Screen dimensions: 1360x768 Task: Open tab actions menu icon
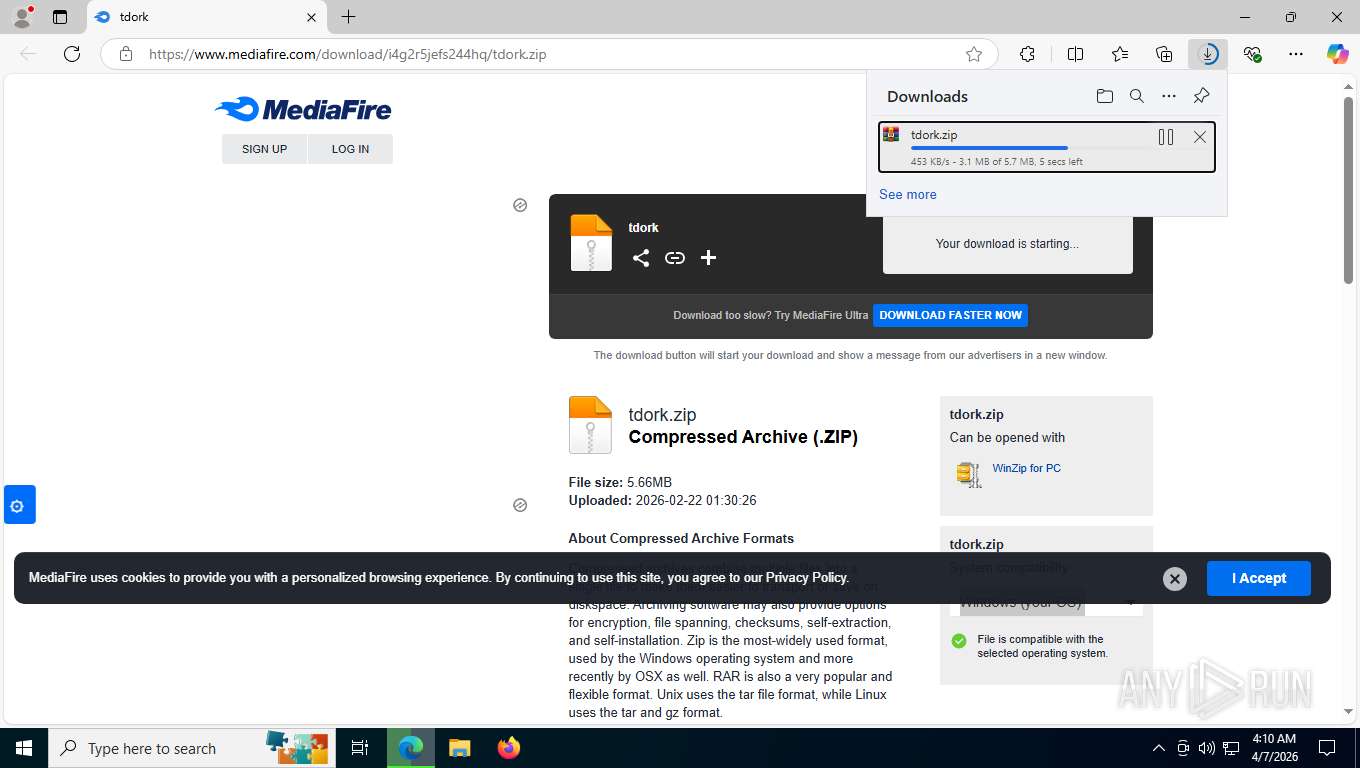pos(60,17)
